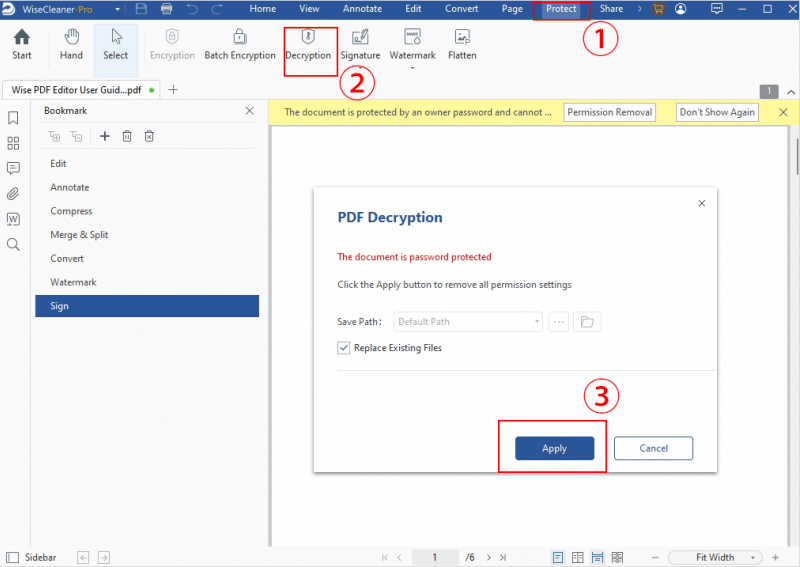Click Don't Show Again button
This screenshot has width=800, height=567.
[717, 112]
